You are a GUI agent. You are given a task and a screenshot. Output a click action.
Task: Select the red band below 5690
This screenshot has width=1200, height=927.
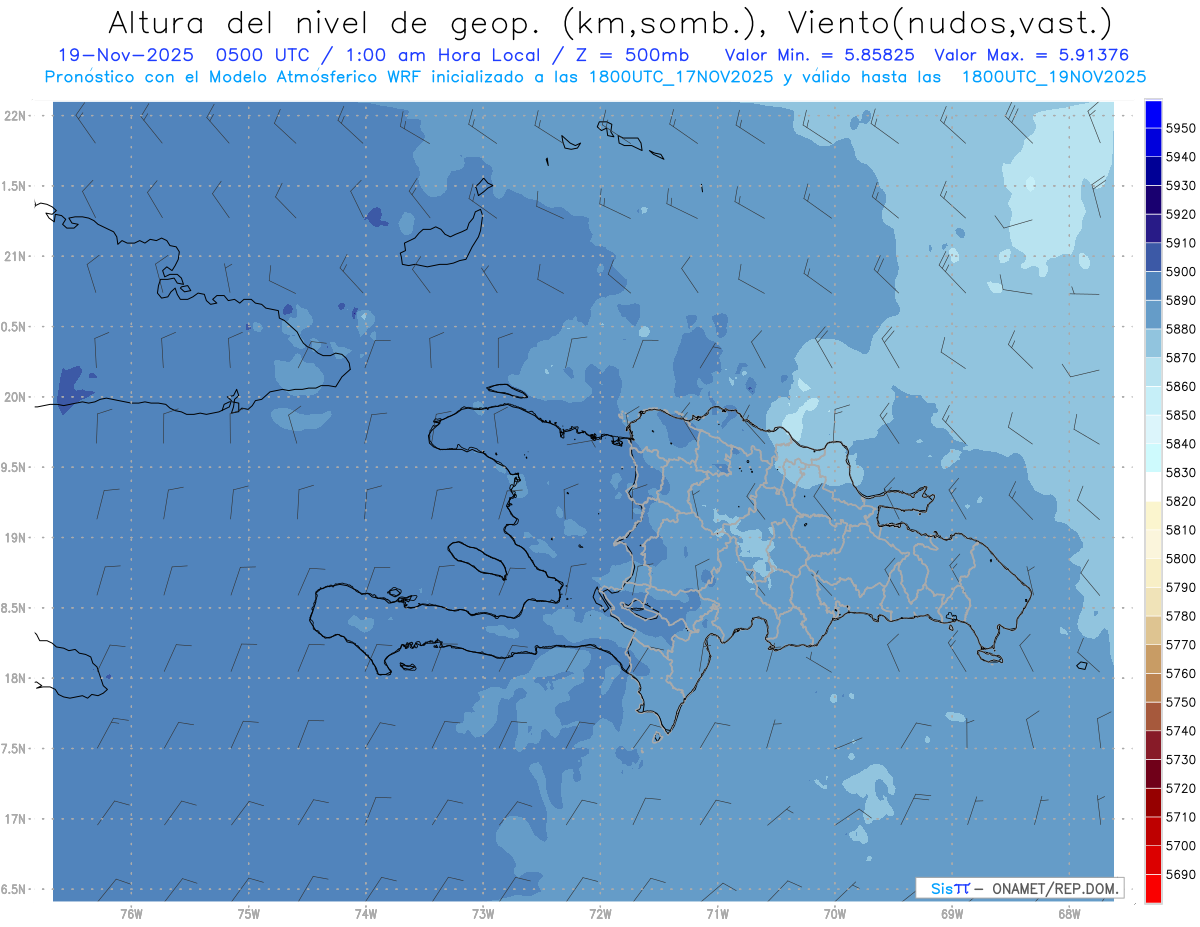(x=1153, y=888)
